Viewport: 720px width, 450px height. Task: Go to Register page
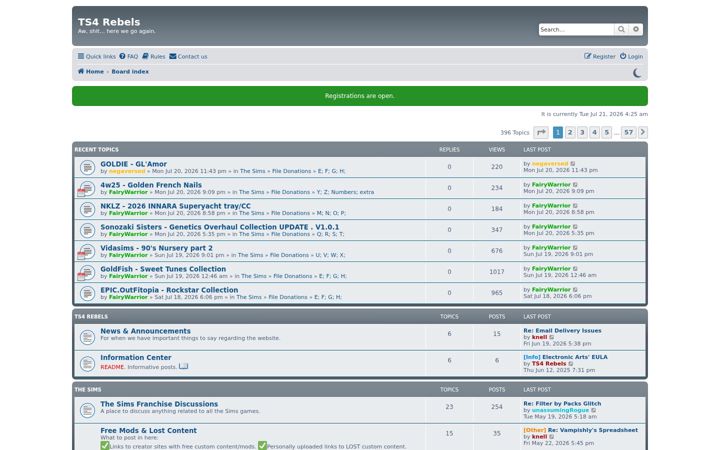(600, 56)
